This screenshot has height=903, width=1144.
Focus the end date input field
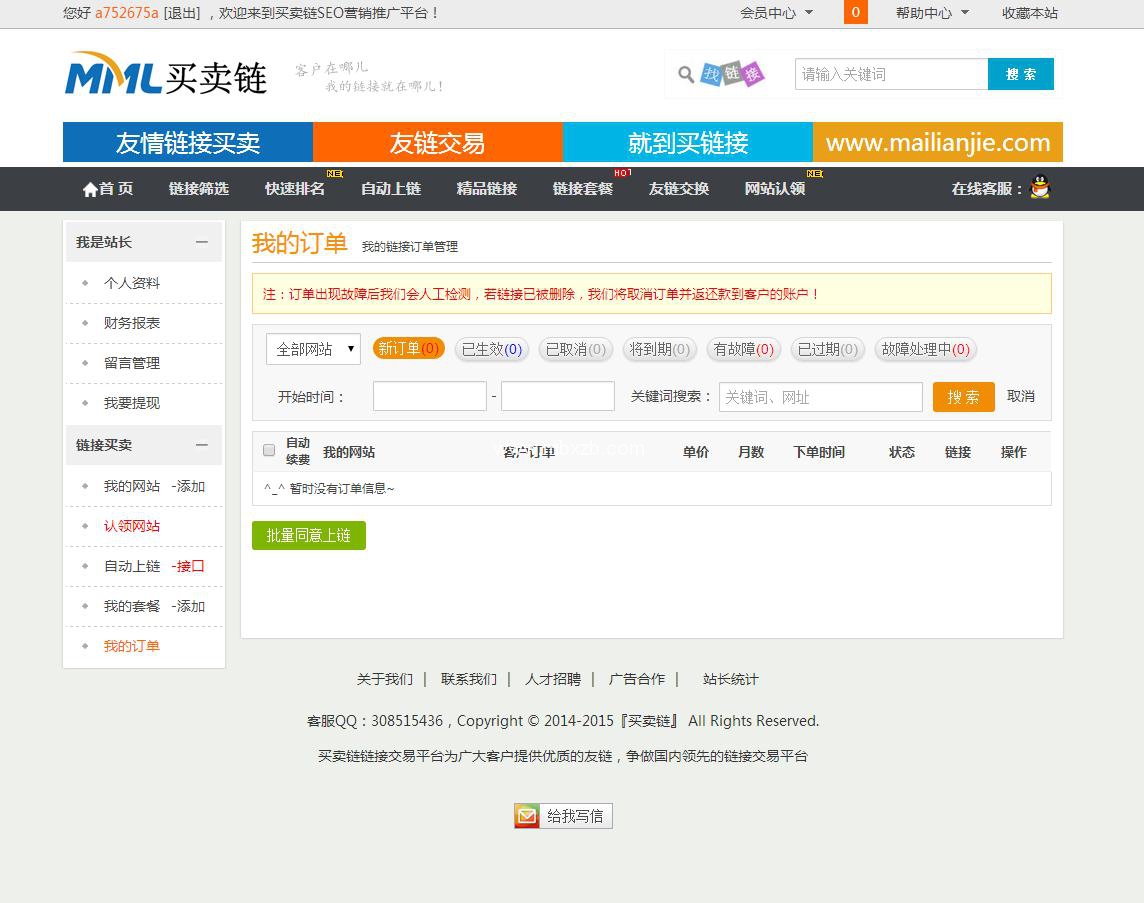(x=557, y=396)
